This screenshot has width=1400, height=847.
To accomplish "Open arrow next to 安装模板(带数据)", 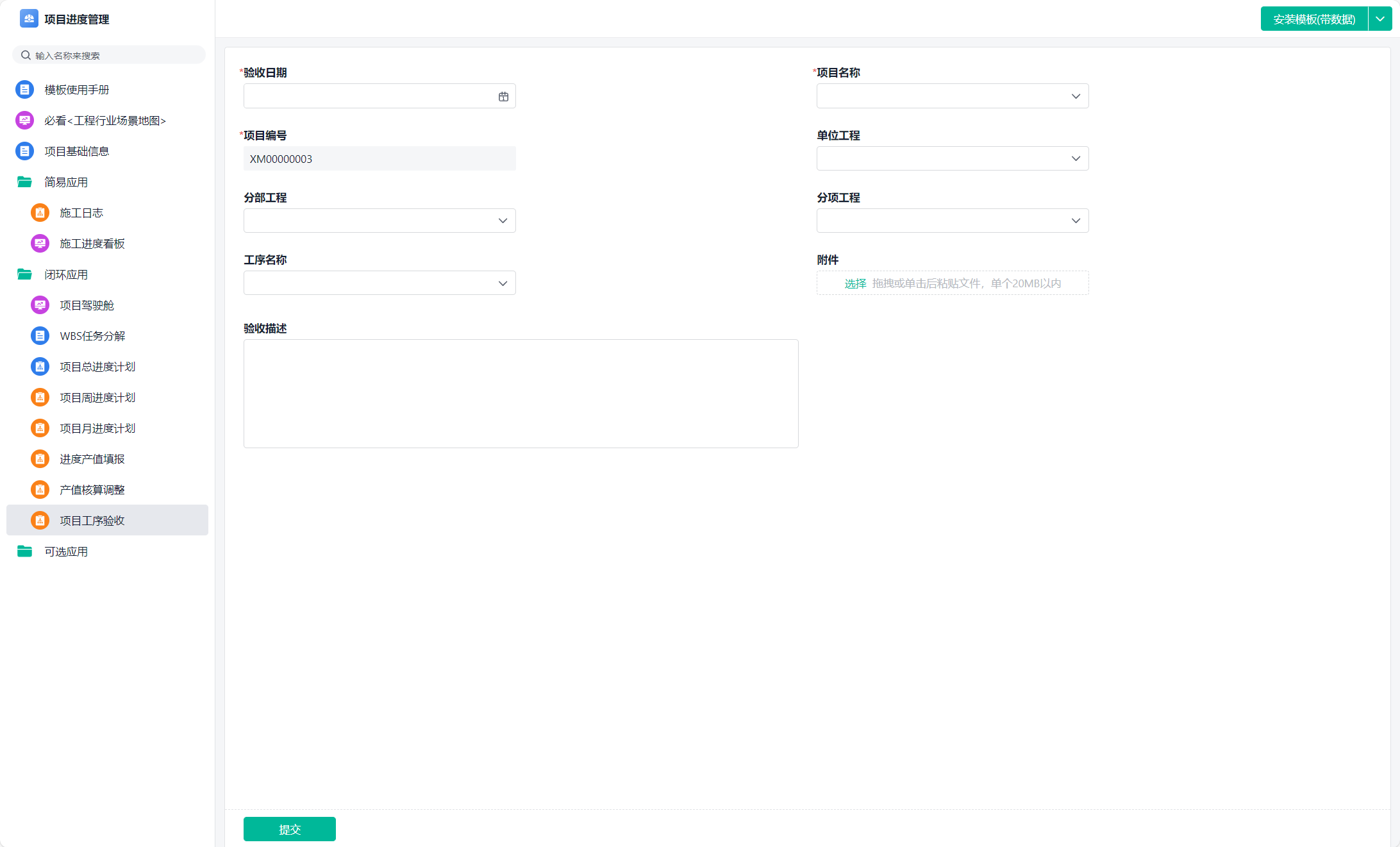I will coord(1380,19).
